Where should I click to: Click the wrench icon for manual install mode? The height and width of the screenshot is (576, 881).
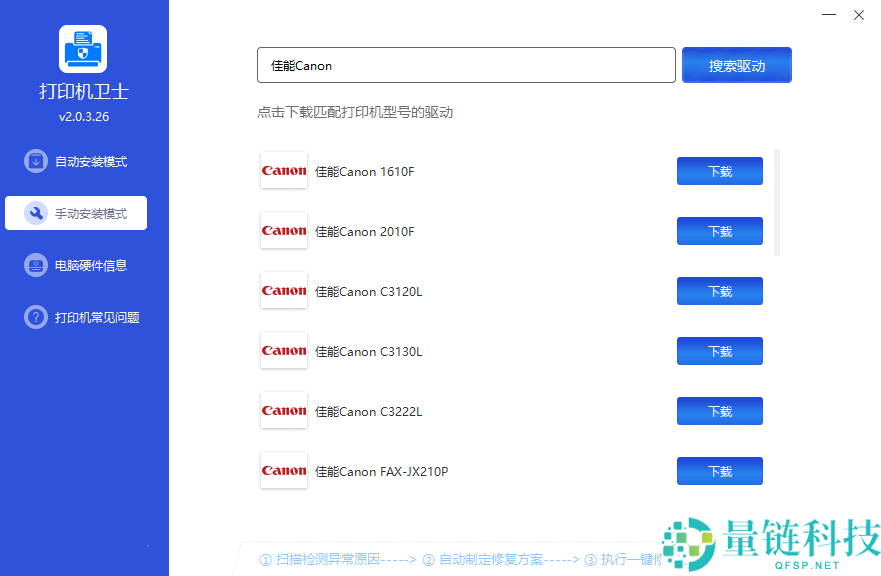coord(36,213)
